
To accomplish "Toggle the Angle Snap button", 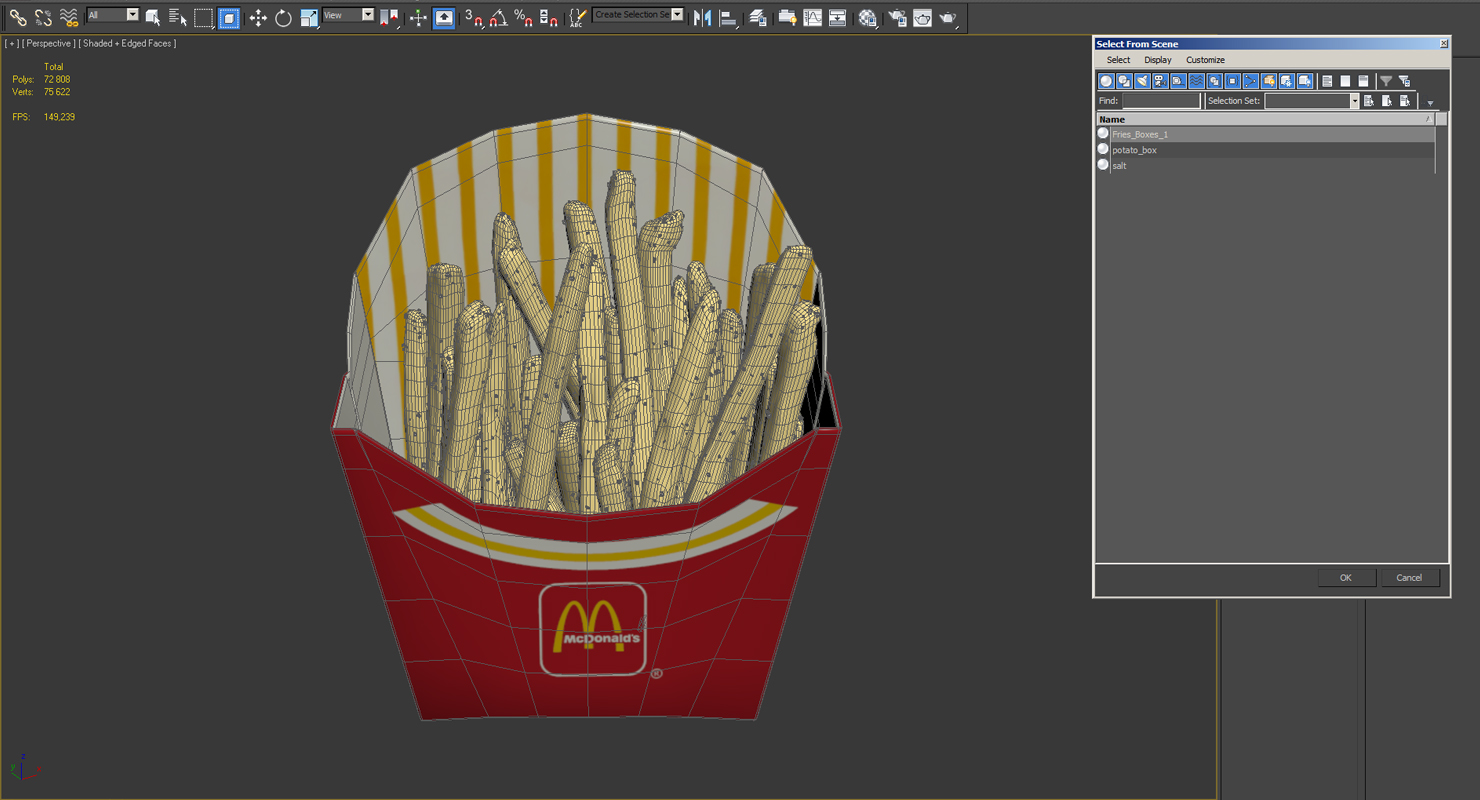I will [x=498, y=17].
